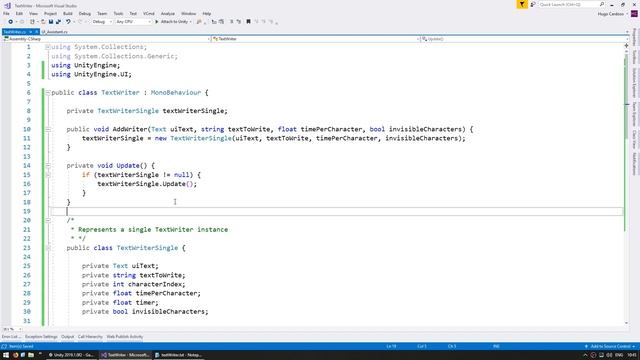Switch to Notepad window on taskbar
Screen dimensions: 640x360
tap(179, 355)
